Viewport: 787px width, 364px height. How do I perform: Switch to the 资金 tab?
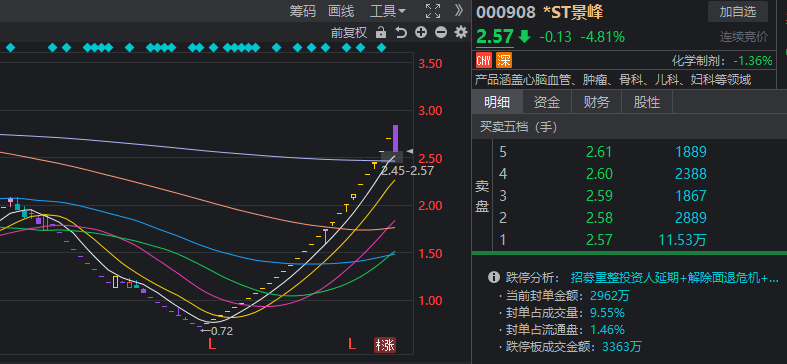coord(547,102)
